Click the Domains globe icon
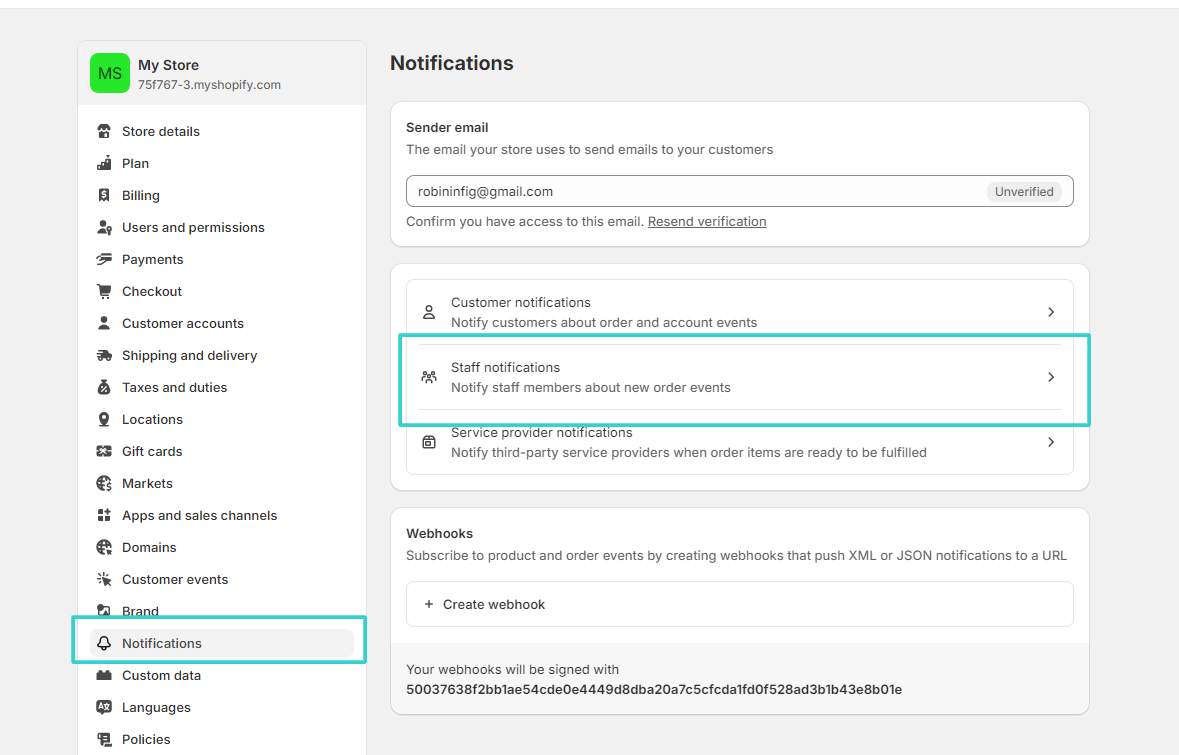1179x755 pixels. 104,547
